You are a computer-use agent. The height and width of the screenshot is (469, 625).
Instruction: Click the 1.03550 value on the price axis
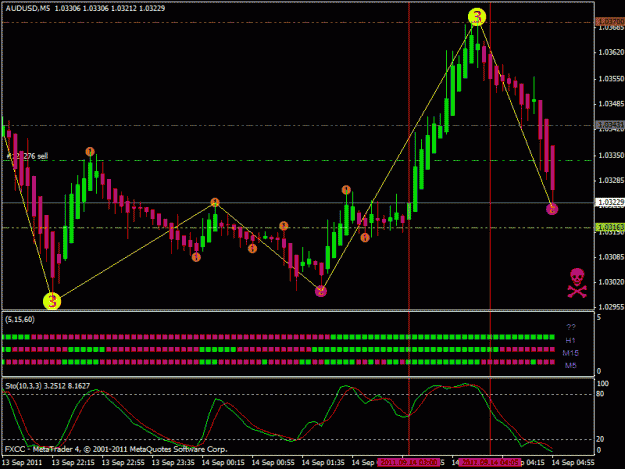pos(611,79)
